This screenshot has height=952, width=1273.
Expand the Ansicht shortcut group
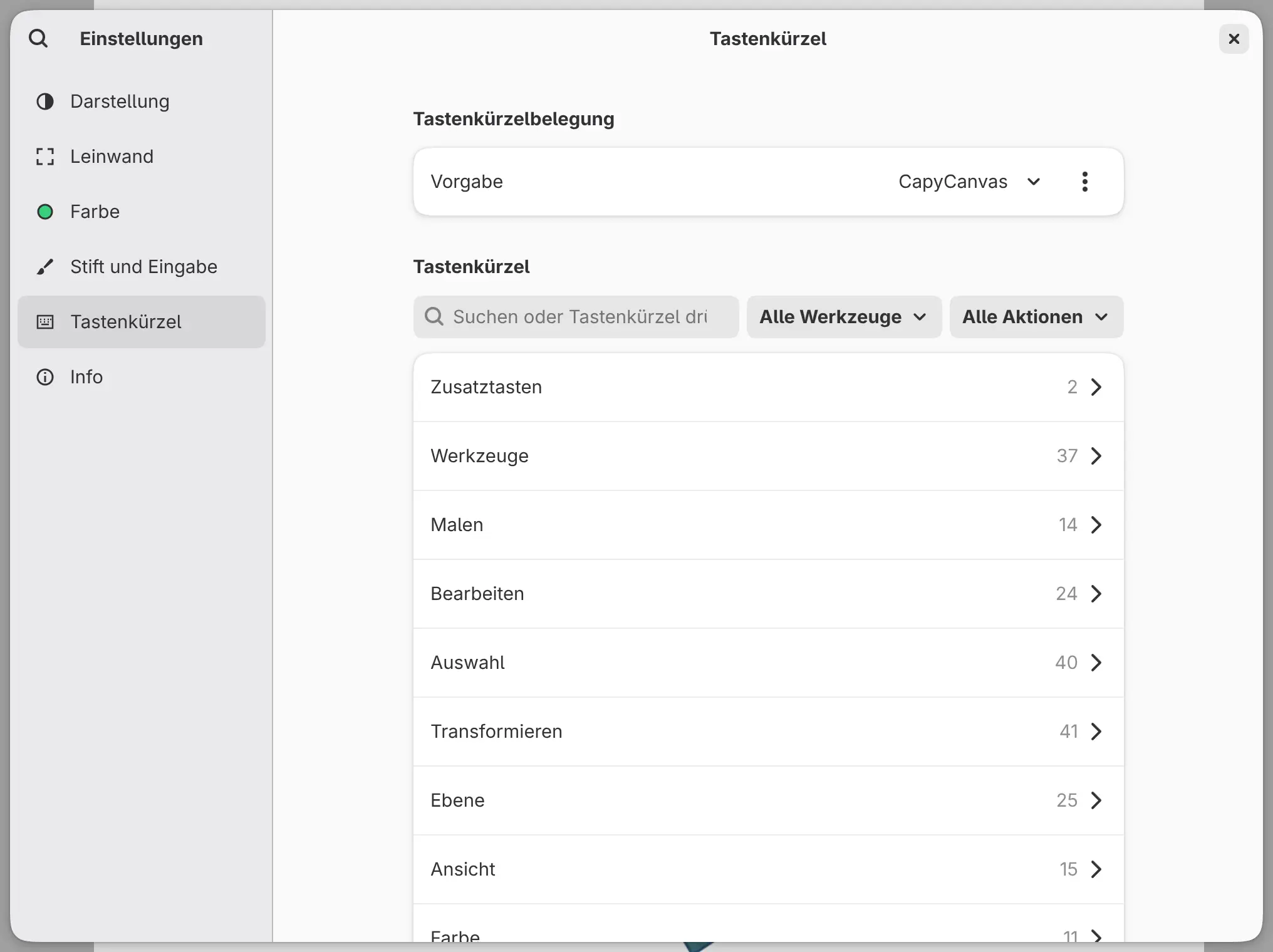pos(768,869)
